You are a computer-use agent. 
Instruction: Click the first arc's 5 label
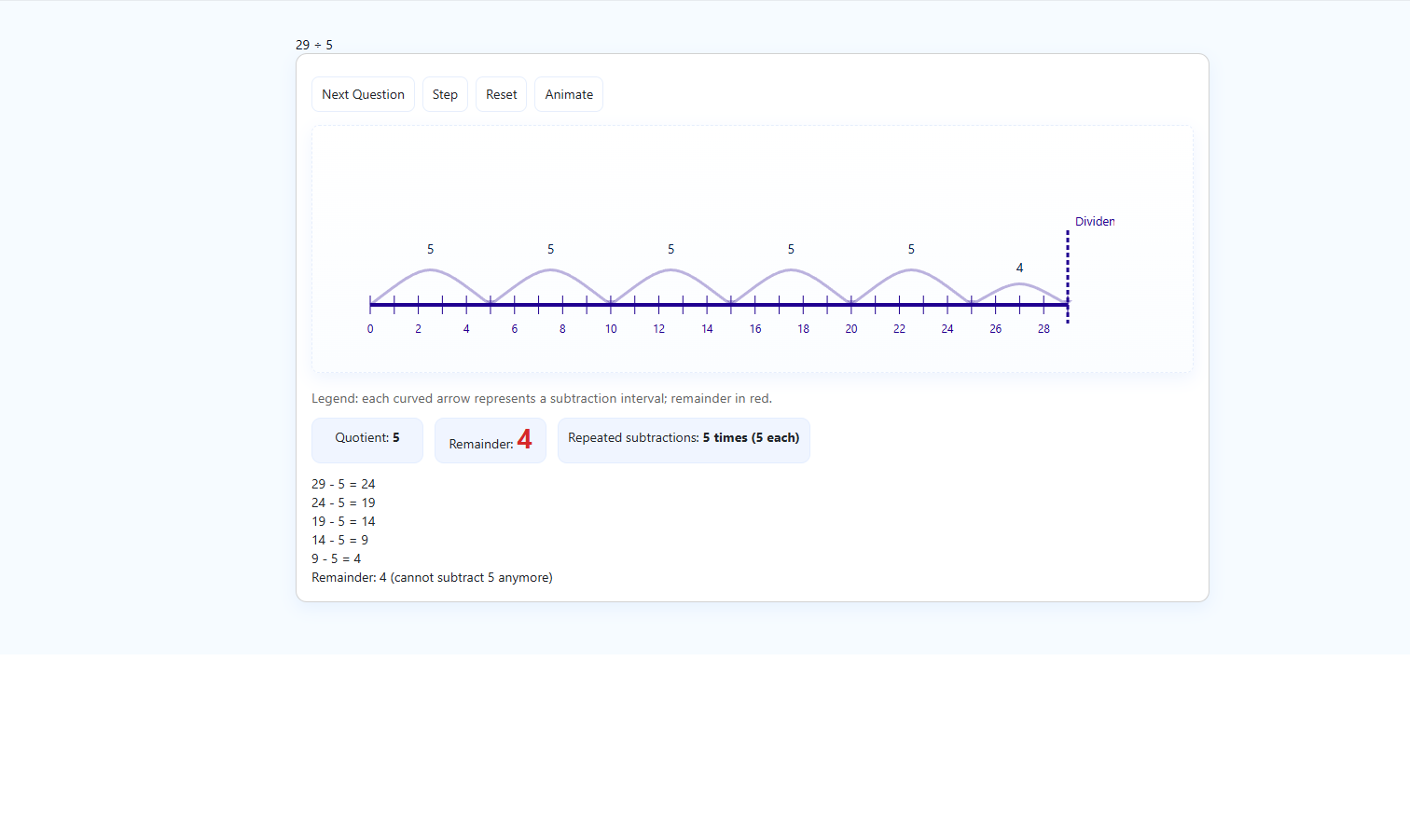click(430, 249)
